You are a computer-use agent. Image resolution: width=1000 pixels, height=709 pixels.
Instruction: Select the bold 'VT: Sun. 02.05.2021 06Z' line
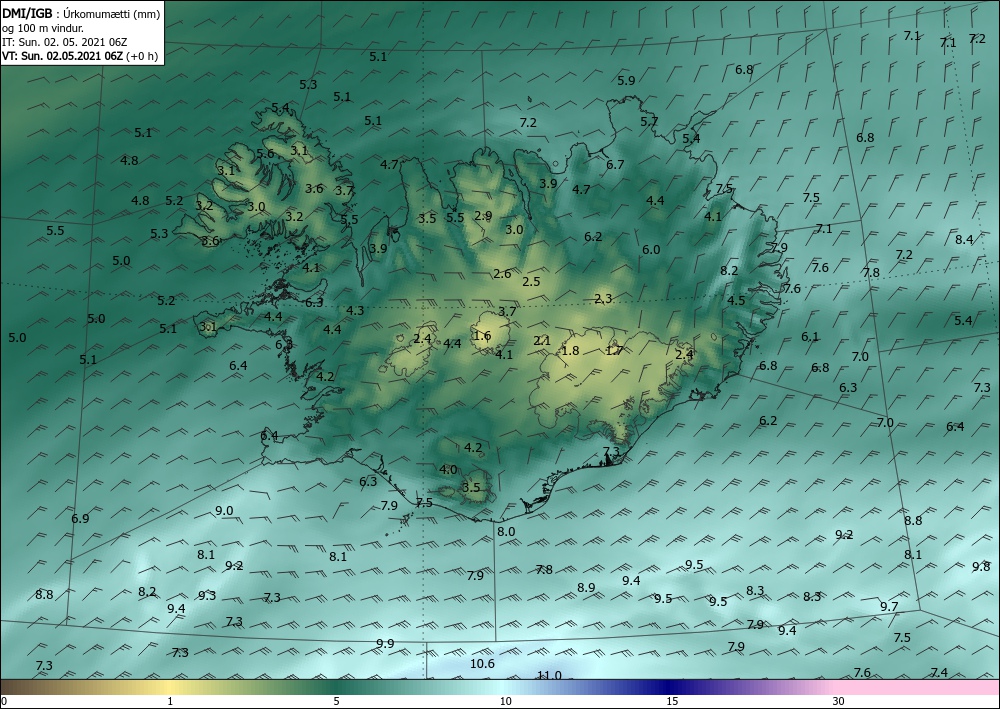click(x=62, y=55)
